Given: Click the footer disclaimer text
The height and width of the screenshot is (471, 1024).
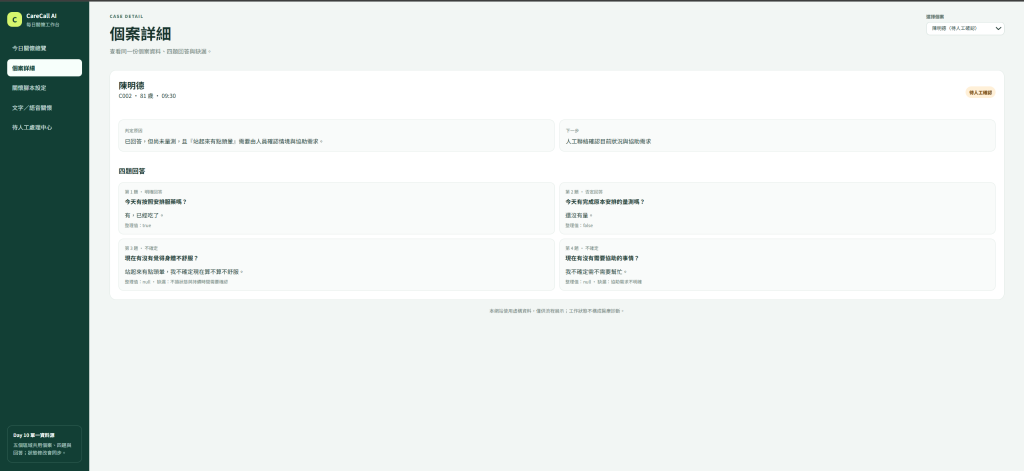Looking at the screenshot, I should pos(557,311).
